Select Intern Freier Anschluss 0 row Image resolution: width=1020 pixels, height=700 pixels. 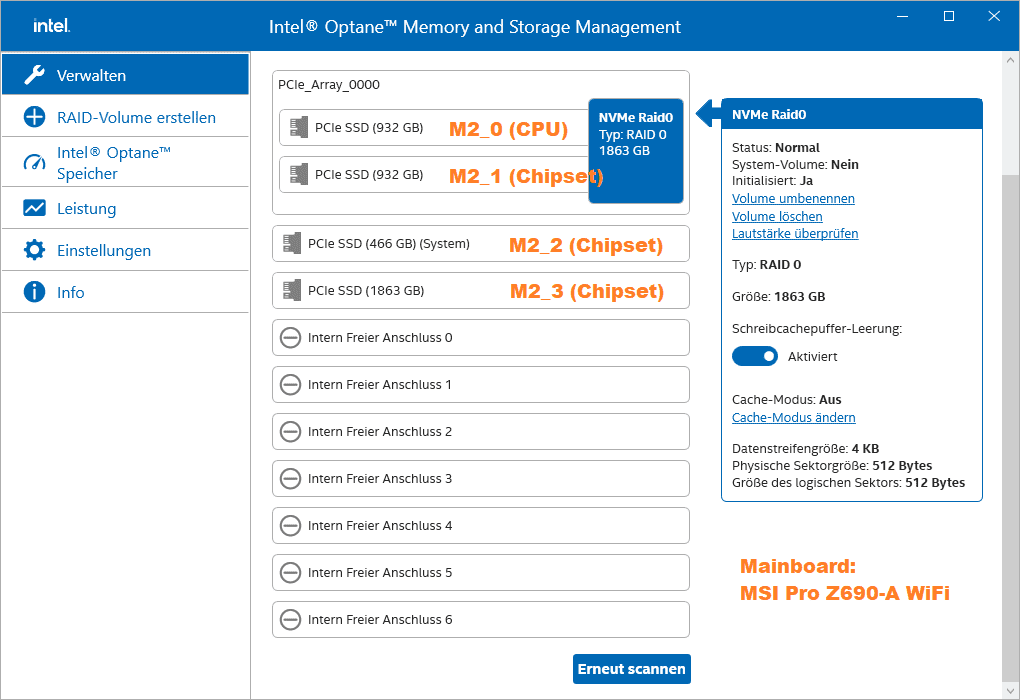481,338
